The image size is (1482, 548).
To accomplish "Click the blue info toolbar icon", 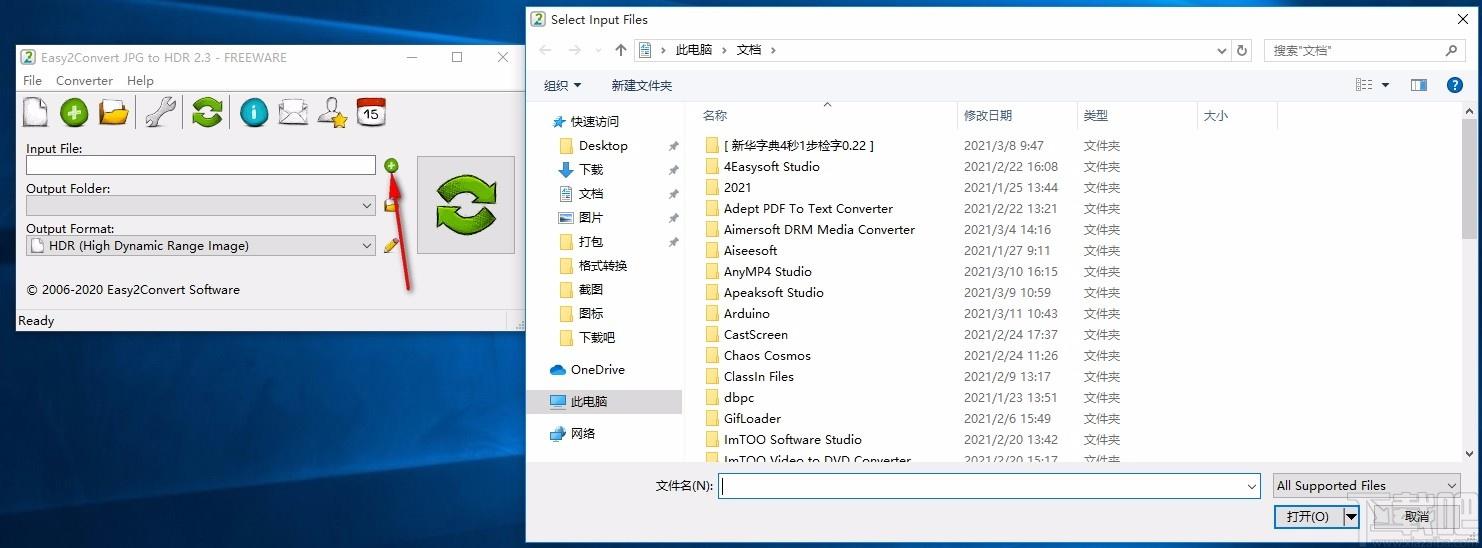I will tap(254, 112).
